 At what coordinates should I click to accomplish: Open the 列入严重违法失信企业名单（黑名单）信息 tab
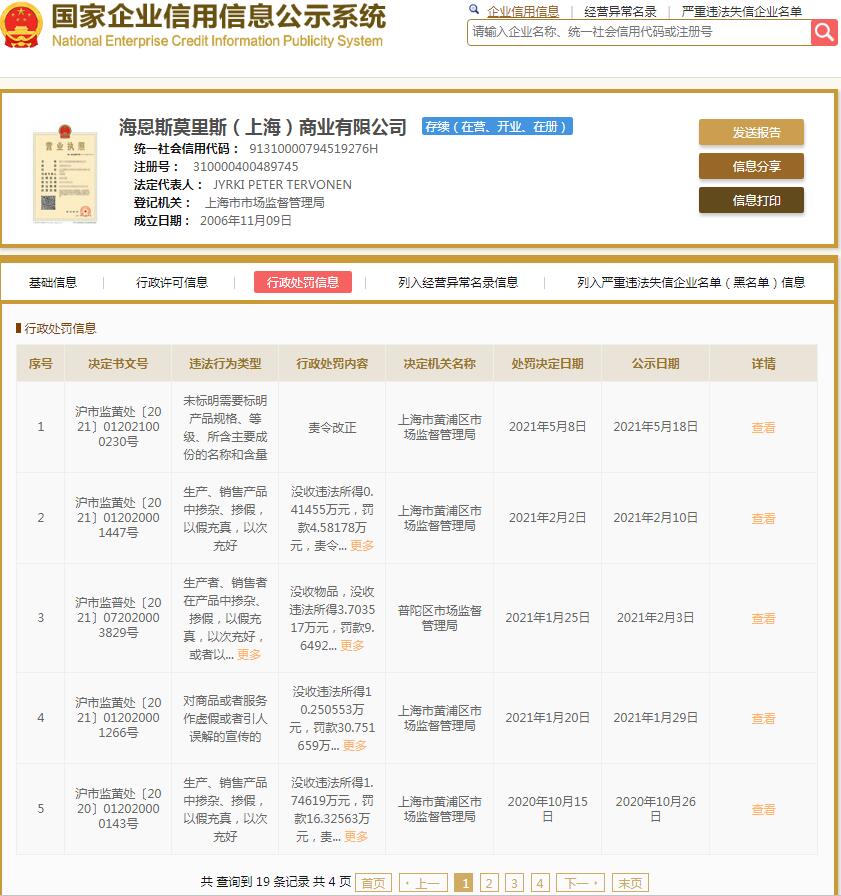691,282
